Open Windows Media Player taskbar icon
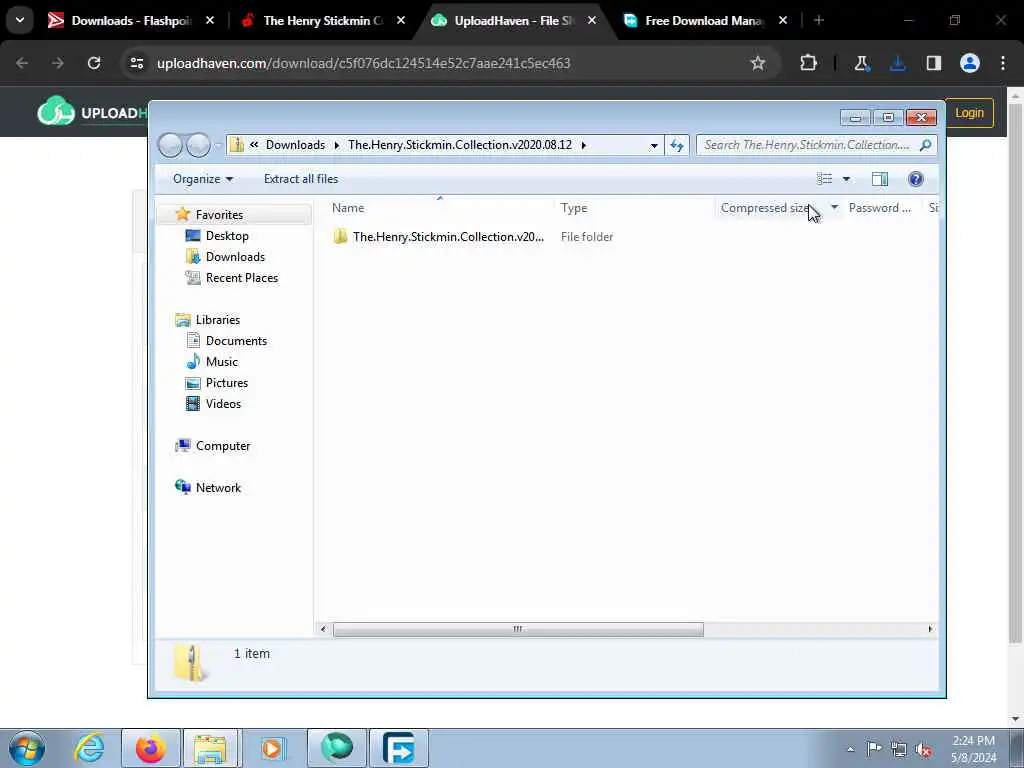 273,748
